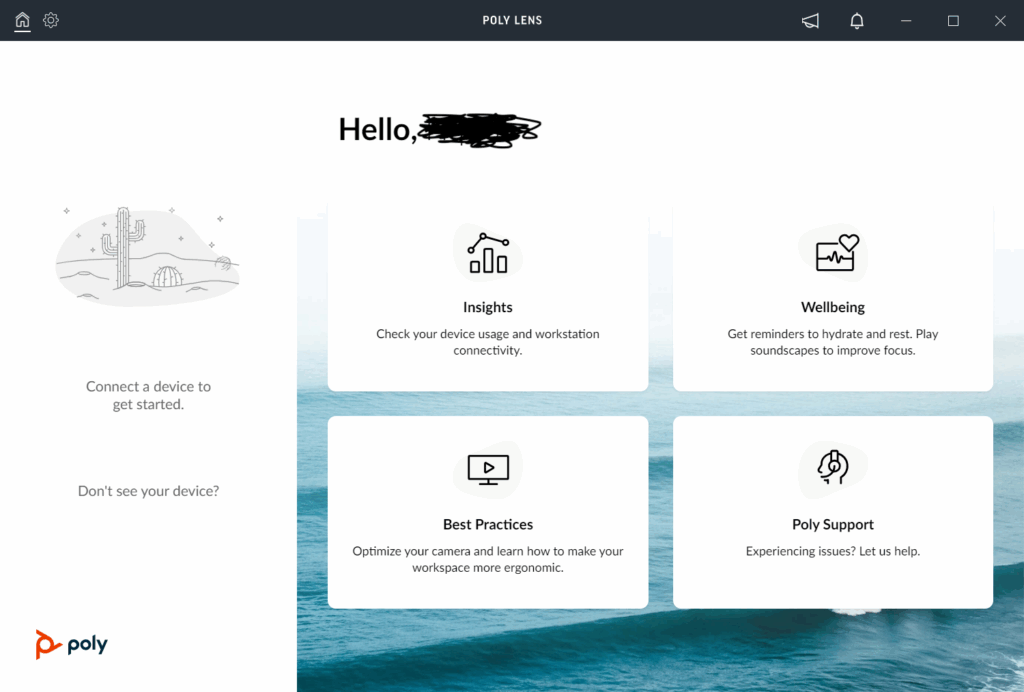The width and height of the screenshot is (1024, 692).
Task: Click the Best Practices video monitor icon
Action: tap(488, 469)
